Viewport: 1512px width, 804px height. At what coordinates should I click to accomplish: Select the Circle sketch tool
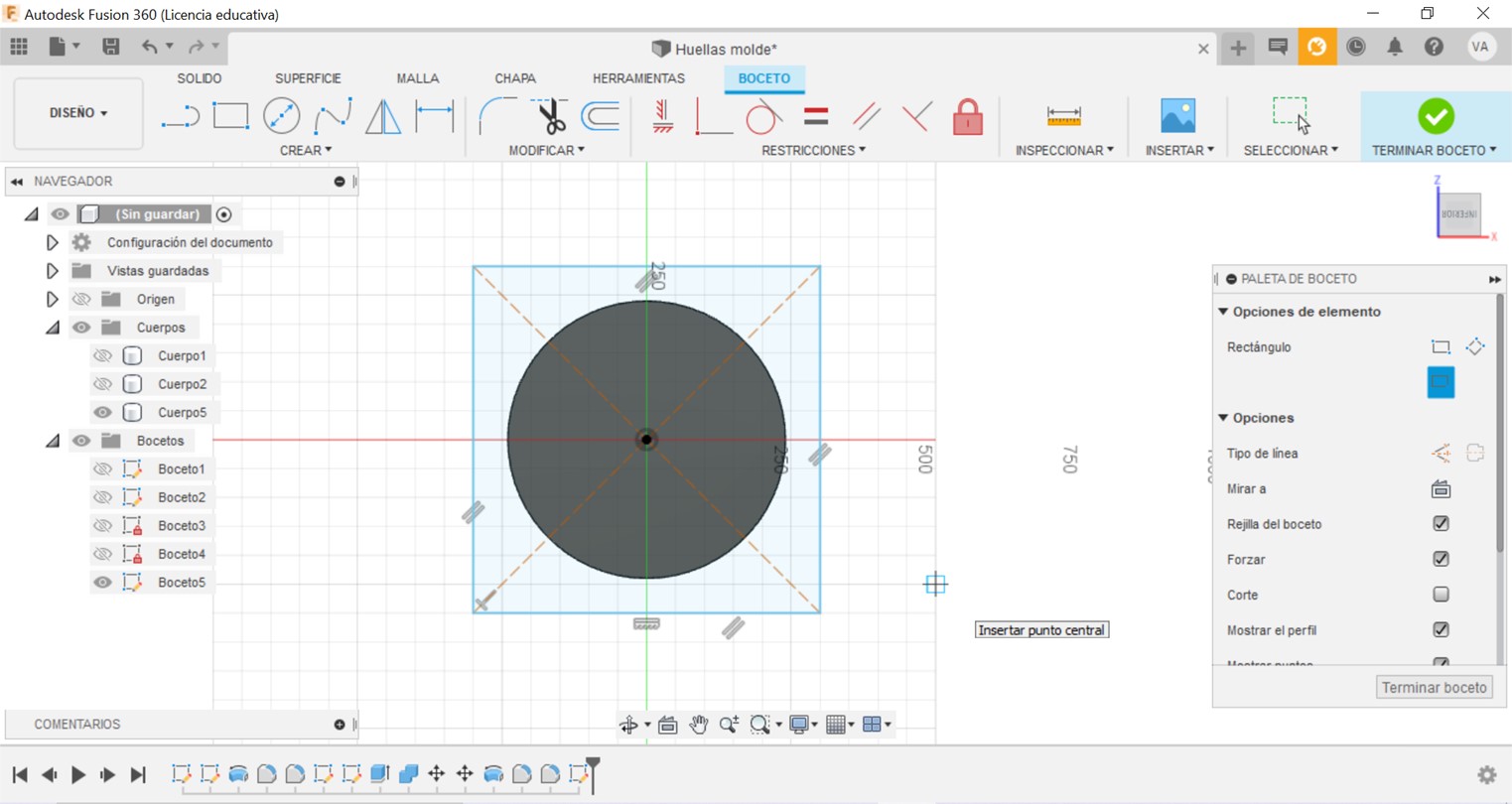281,116
